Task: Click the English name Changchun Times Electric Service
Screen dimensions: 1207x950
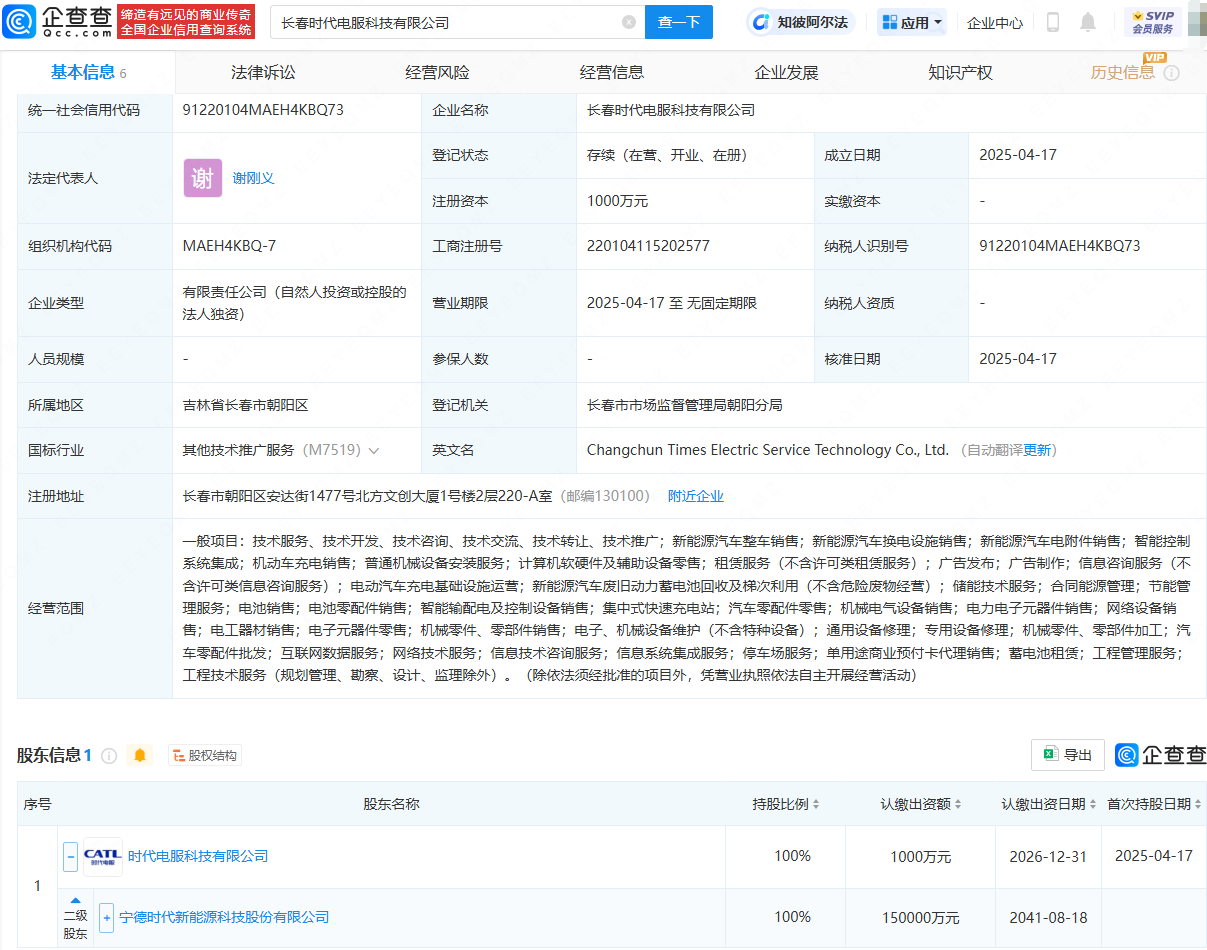Action: (768, 451)
